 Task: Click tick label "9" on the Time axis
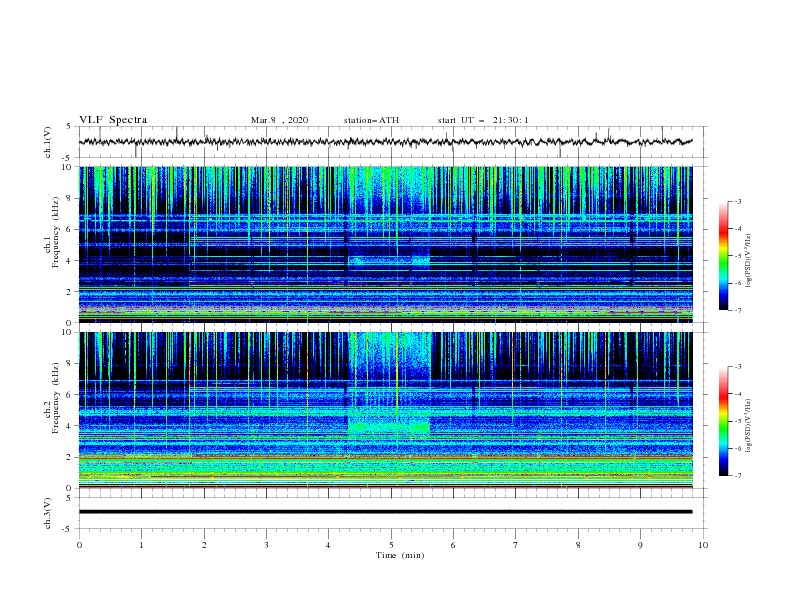[x=640, y=545]
